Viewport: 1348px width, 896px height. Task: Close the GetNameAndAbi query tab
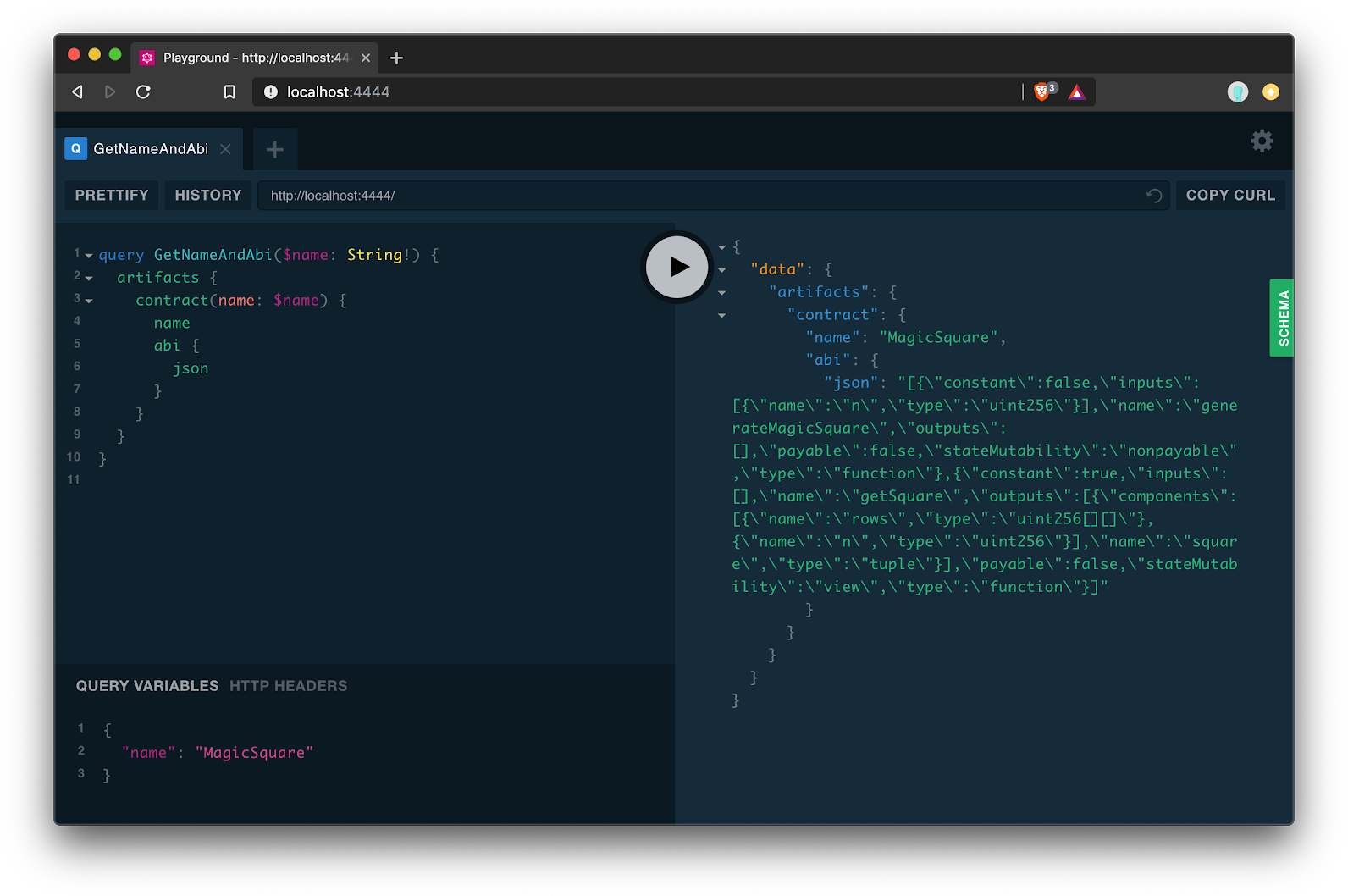click(226, 149)
